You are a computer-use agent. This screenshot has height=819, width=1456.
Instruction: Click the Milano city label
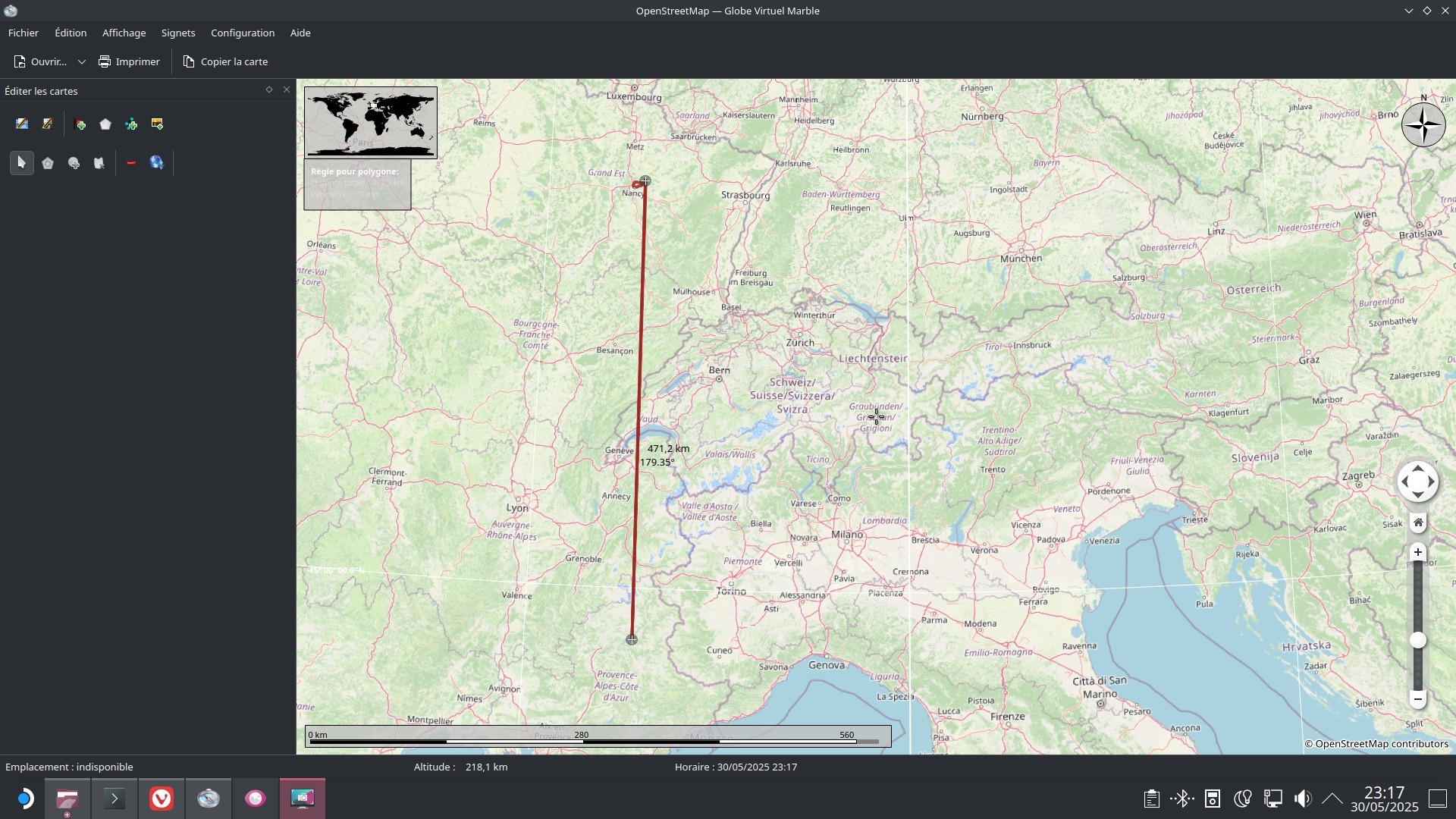[847, 534]
